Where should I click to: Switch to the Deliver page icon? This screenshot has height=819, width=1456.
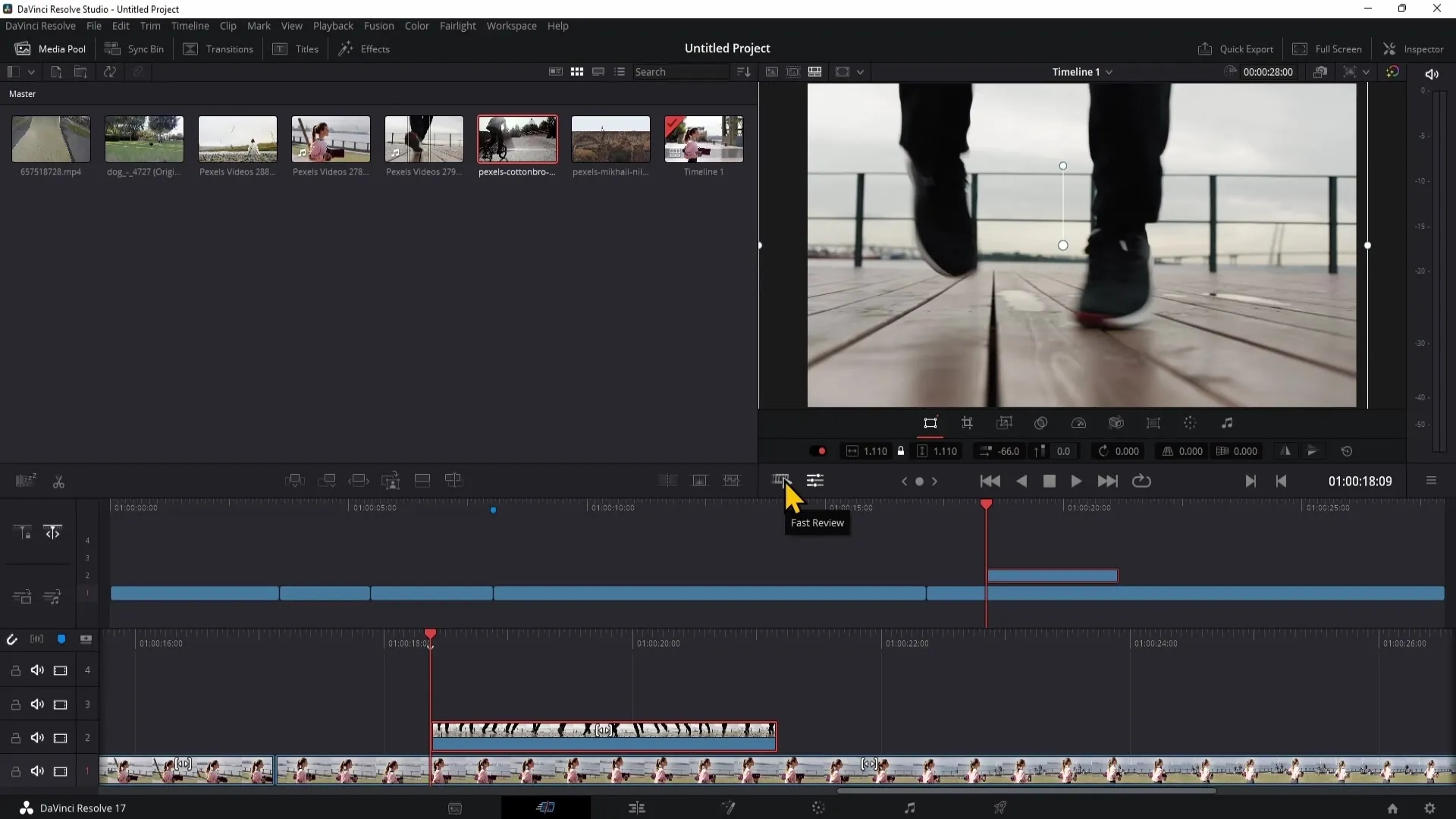coord(1000,808)
